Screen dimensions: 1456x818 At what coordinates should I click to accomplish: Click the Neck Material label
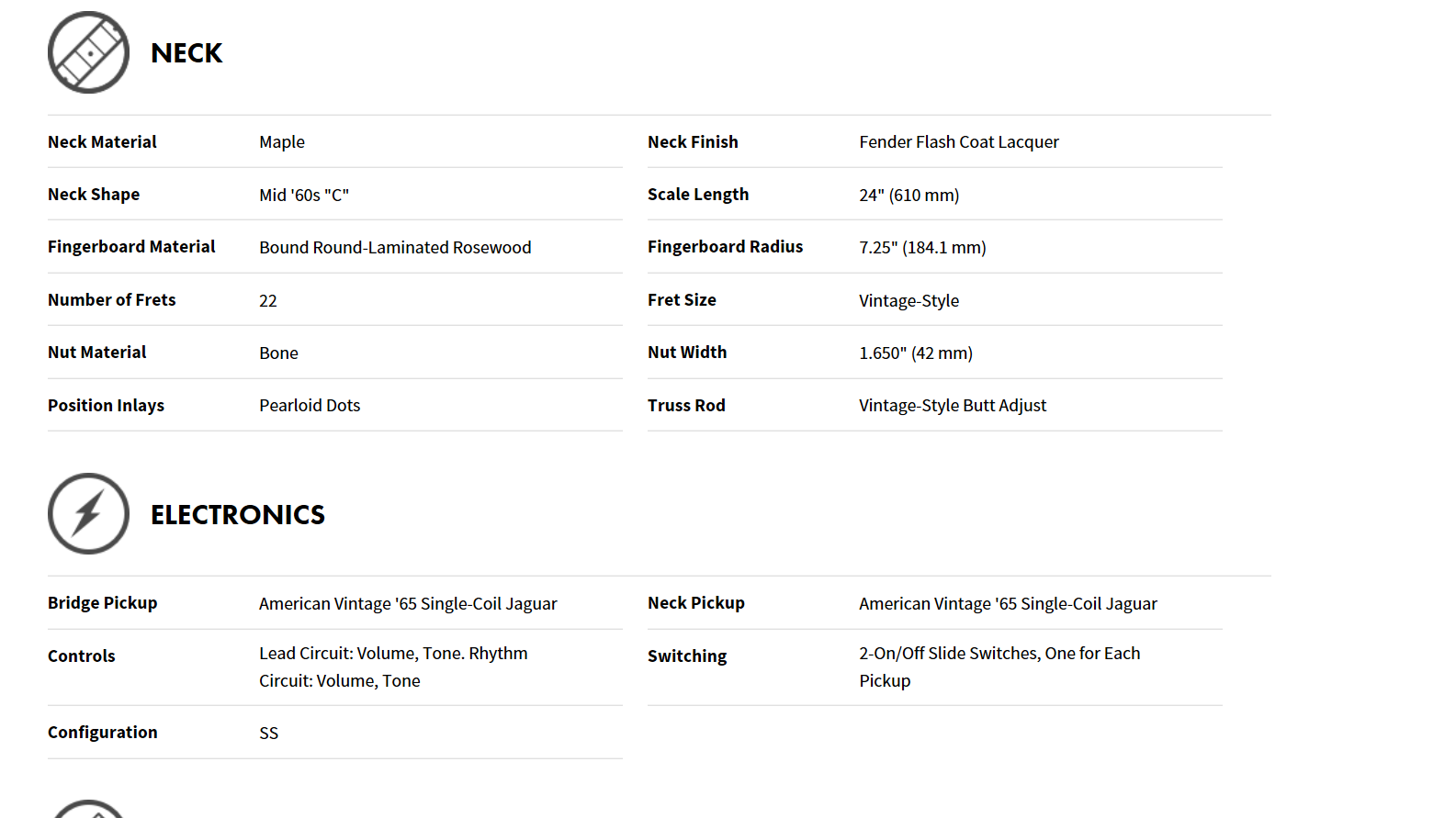[102, 141]
